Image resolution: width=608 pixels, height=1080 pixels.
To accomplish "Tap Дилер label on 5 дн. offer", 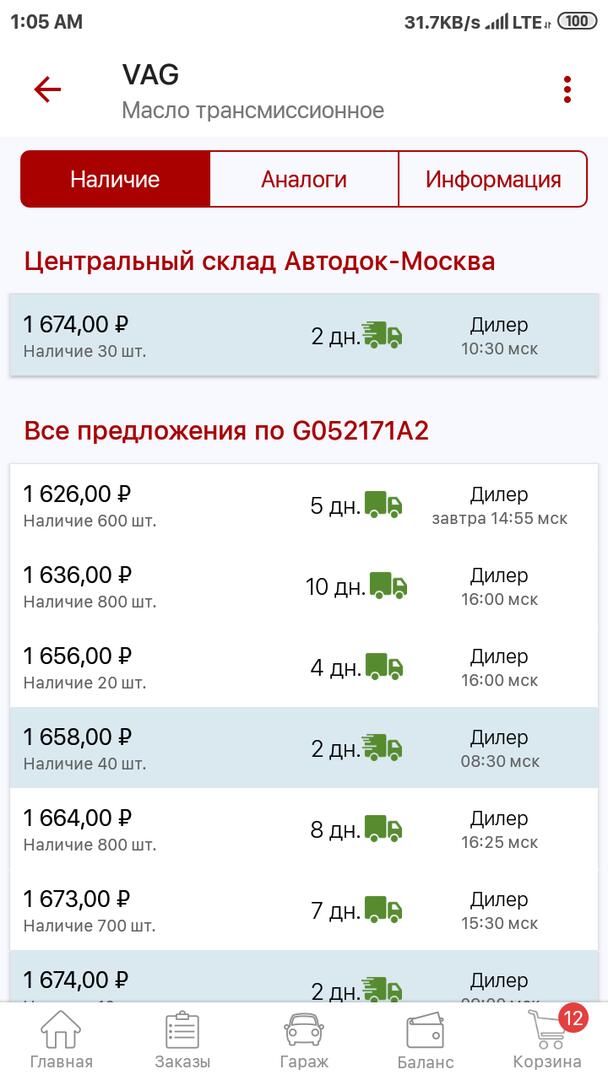I will (499, 494).
